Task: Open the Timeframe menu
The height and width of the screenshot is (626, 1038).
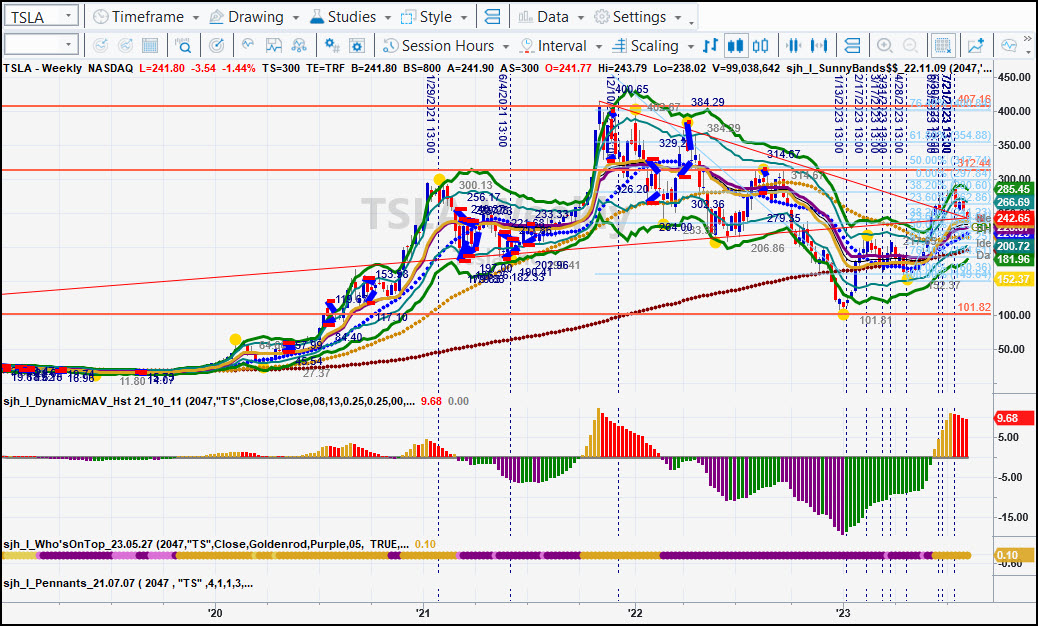Action: (146, 17)
